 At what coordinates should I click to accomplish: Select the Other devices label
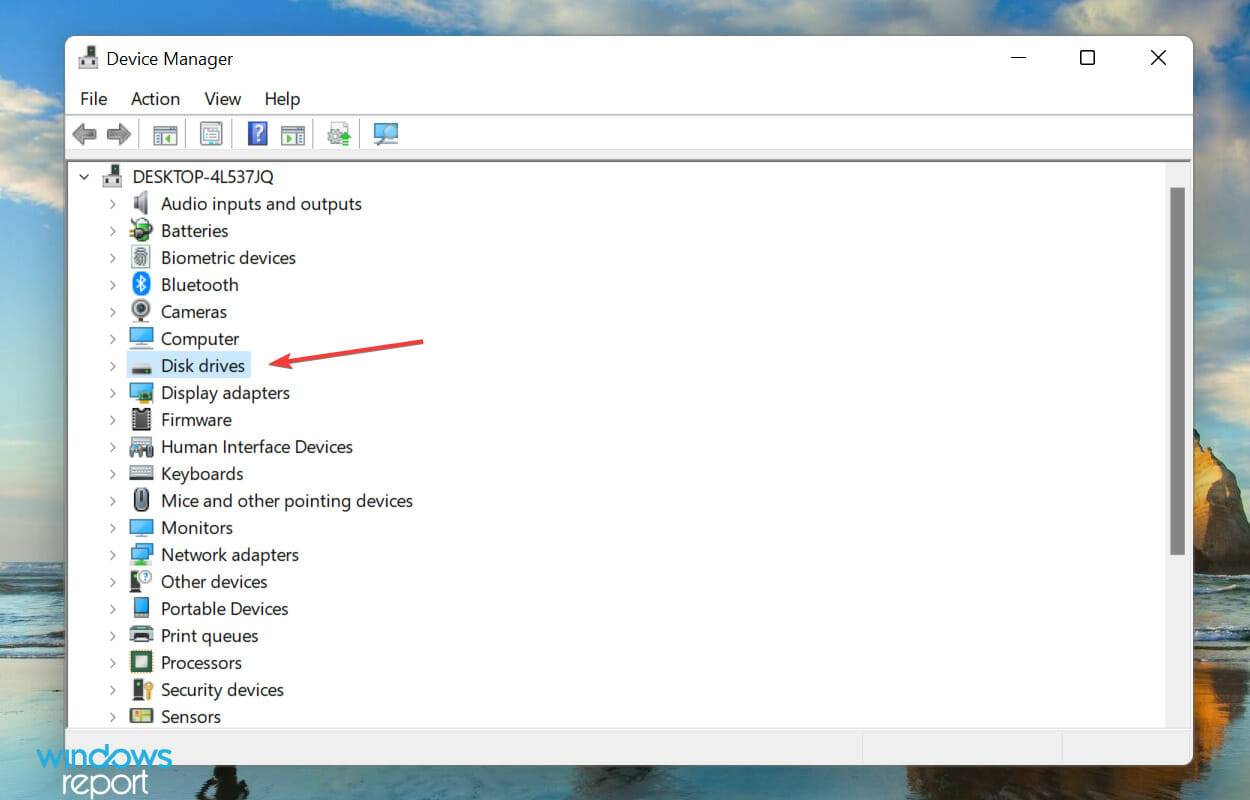click(214, 582)
